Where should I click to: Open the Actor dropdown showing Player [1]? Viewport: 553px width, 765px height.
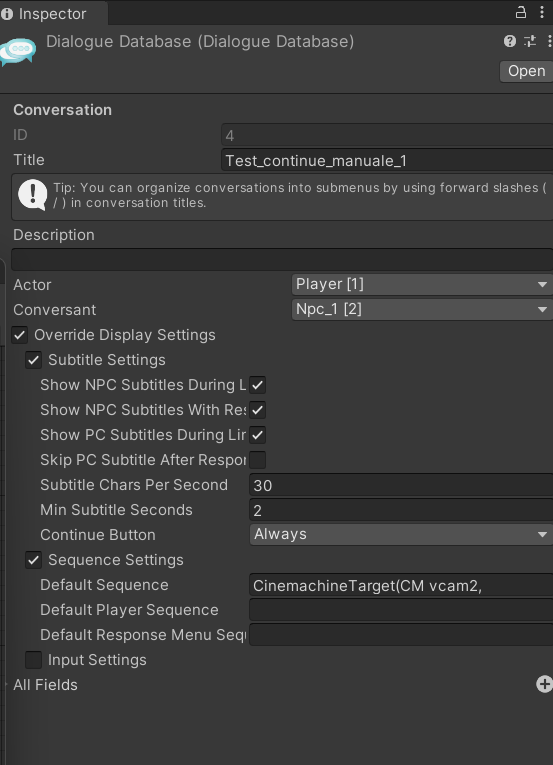[x=422, y=284]
